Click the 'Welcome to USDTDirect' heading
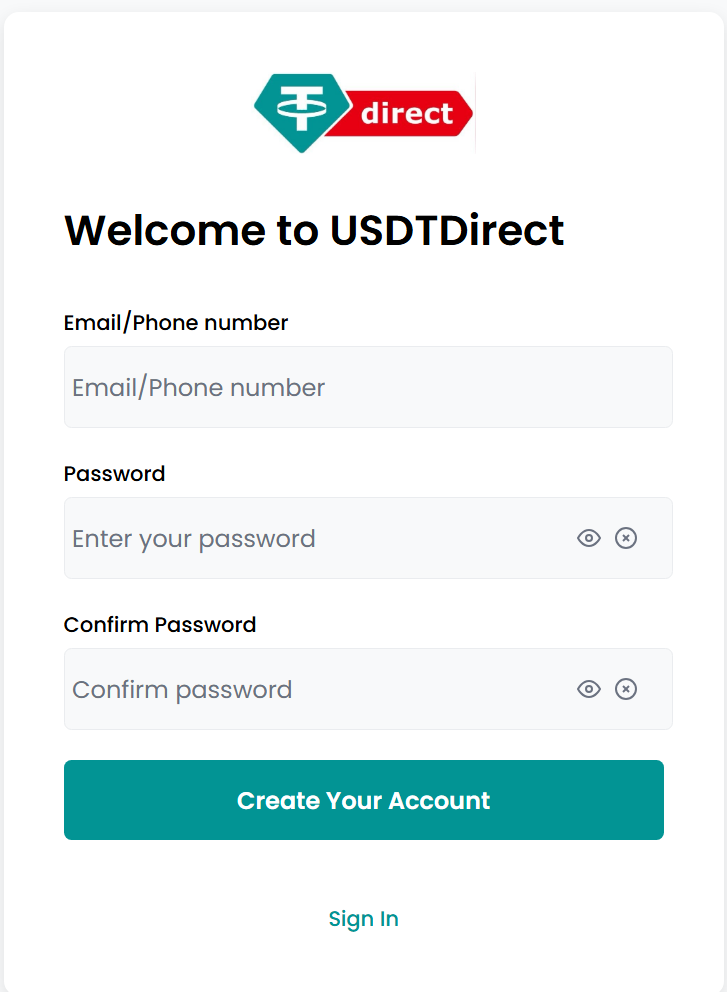The width and height of the screenshot is (727, 992). pos(314,230)
